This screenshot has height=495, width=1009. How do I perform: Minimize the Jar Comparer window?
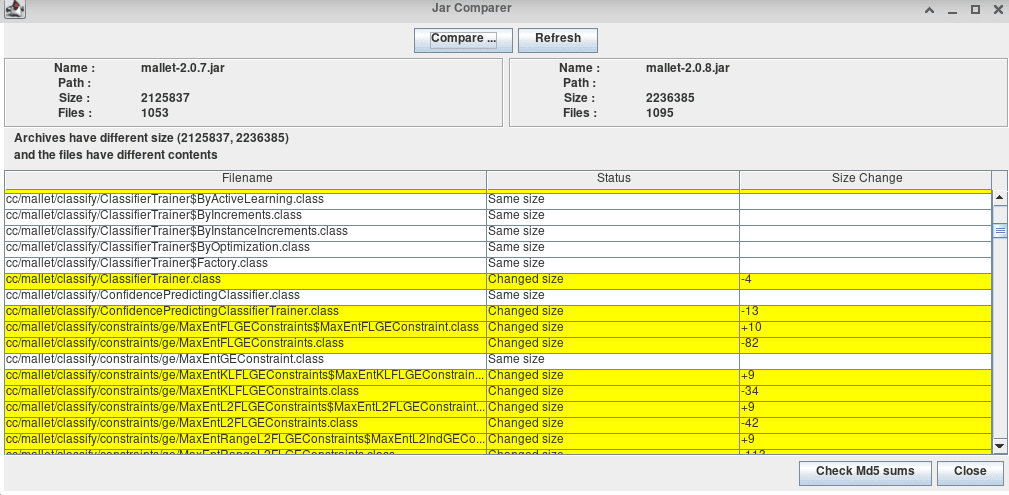[x=953, y=10]
